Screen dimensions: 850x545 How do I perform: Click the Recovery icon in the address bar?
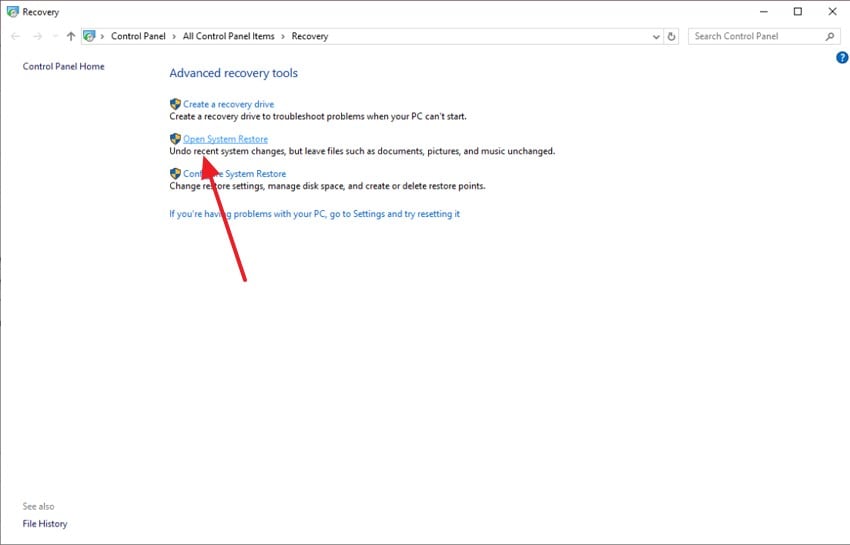click(x=89, y=36)
